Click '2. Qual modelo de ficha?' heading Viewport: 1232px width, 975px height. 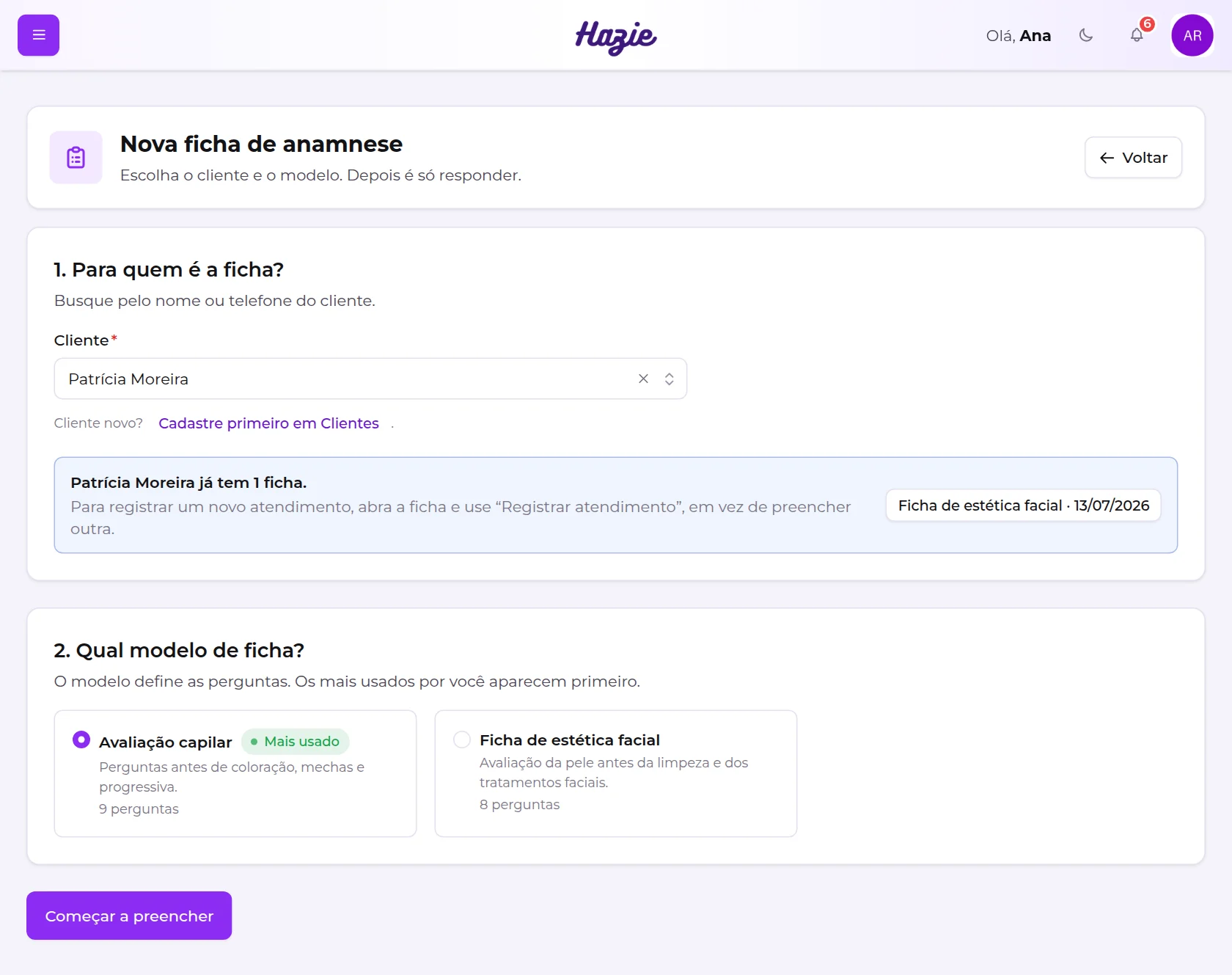pos(179,650)
